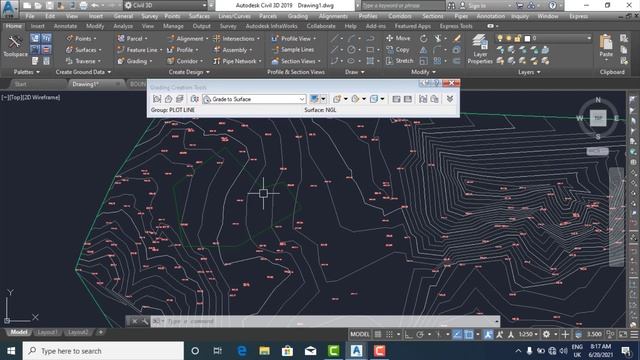This screenshot has width=640, height=360.
Task: Open the Grading menu in menu bar
Action: point(298,16)
